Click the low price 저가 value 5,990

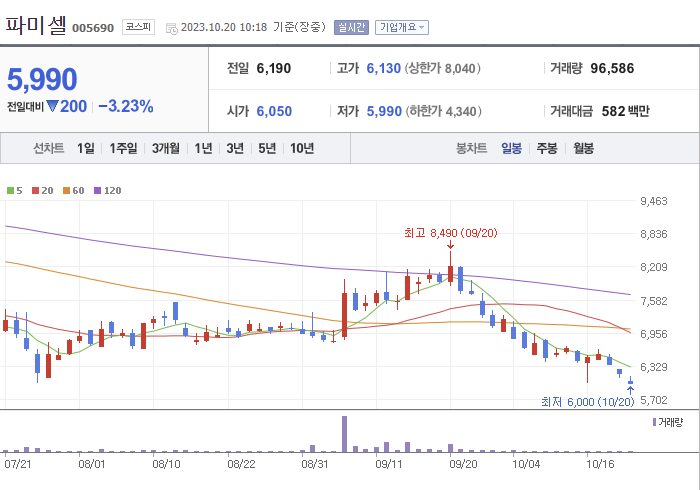pyautogui.click(x=384, y=111)
